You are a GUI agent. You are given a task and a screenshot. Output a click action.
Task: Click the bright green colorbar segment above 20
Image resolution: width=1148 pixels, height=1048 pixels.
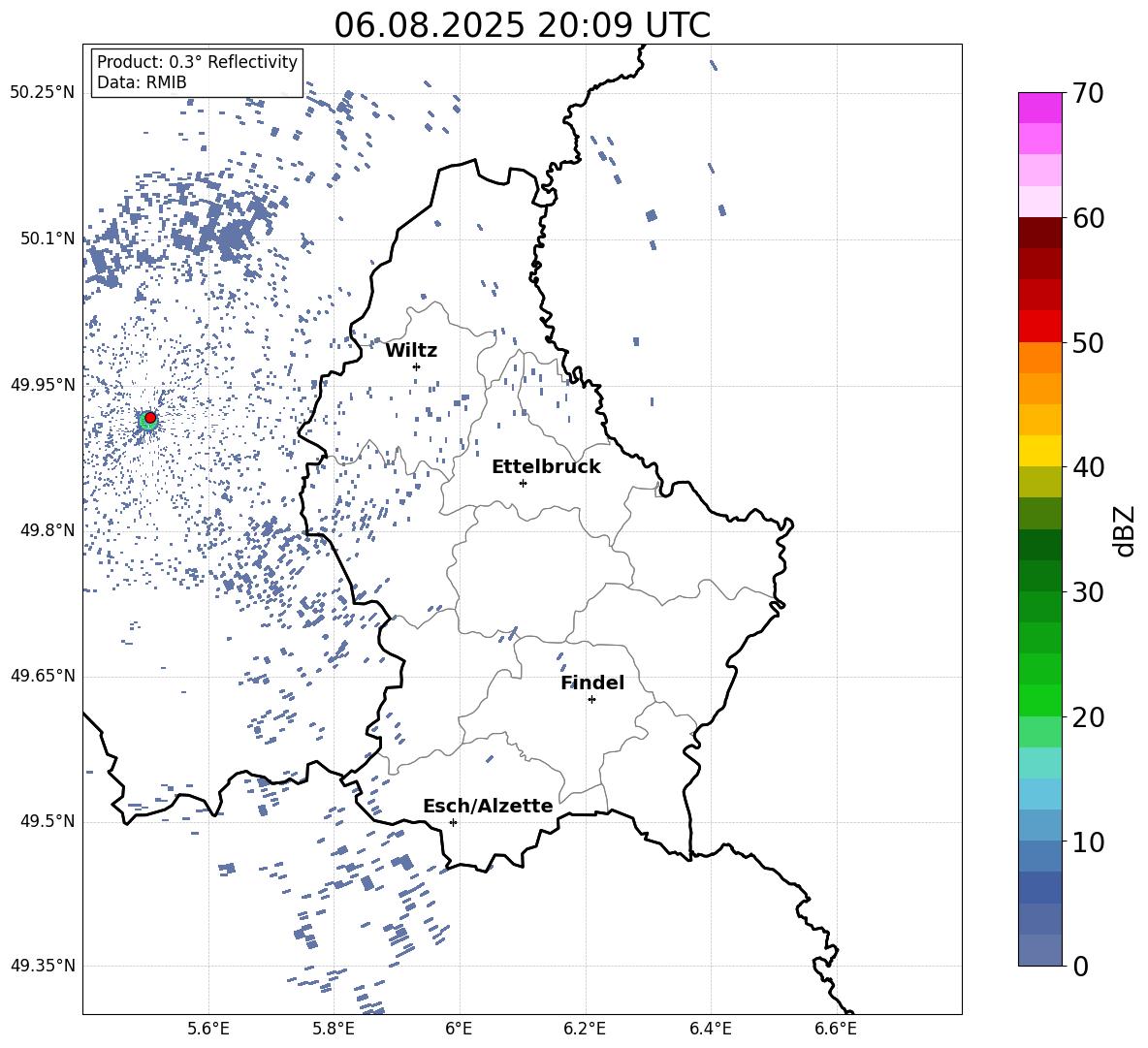(1040, 701)
